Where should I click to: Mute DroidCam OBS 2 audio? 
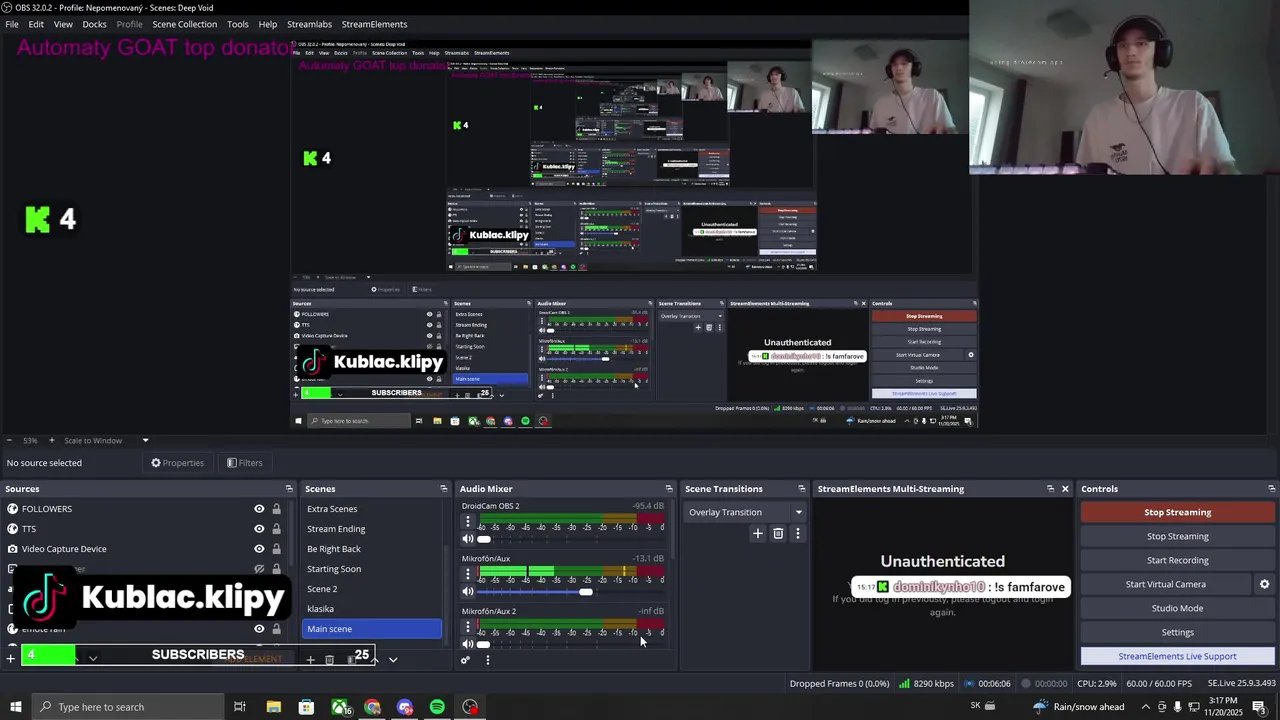click(467, 538)
